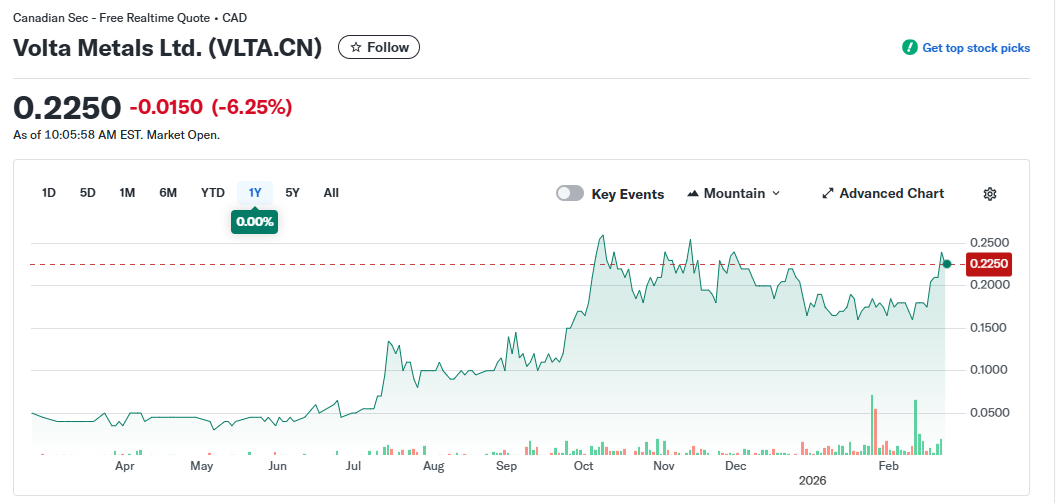
Task: Show the 5Y chart range
Action: click(x=292, y=193)
